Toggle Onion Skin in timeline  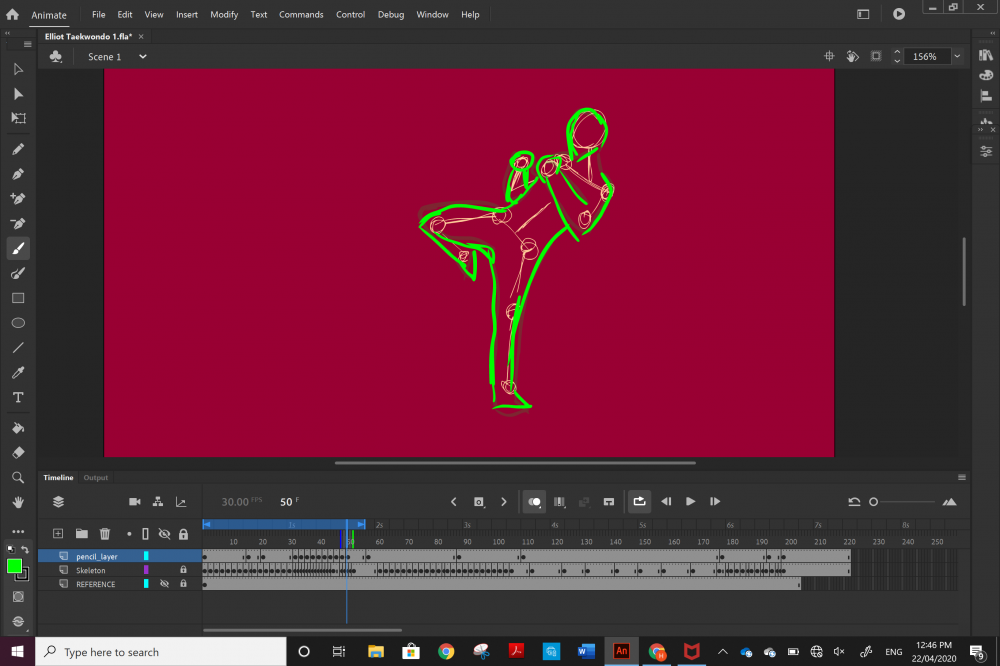(535, 502)
